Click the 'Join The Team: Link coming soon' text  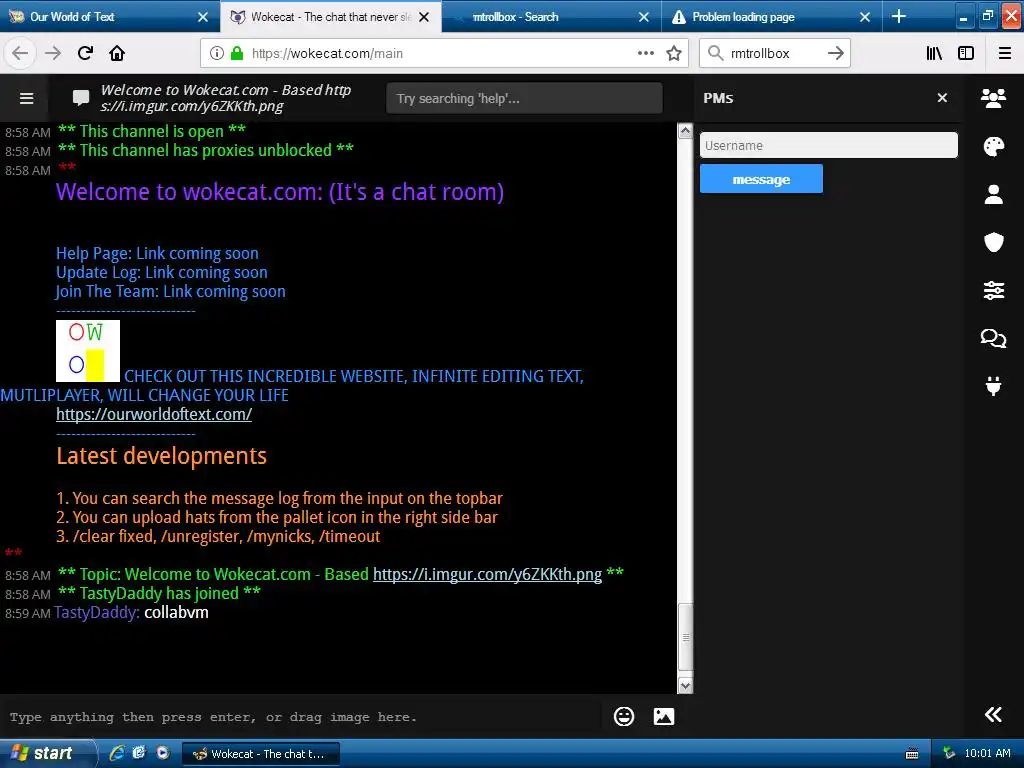point(171,291)
